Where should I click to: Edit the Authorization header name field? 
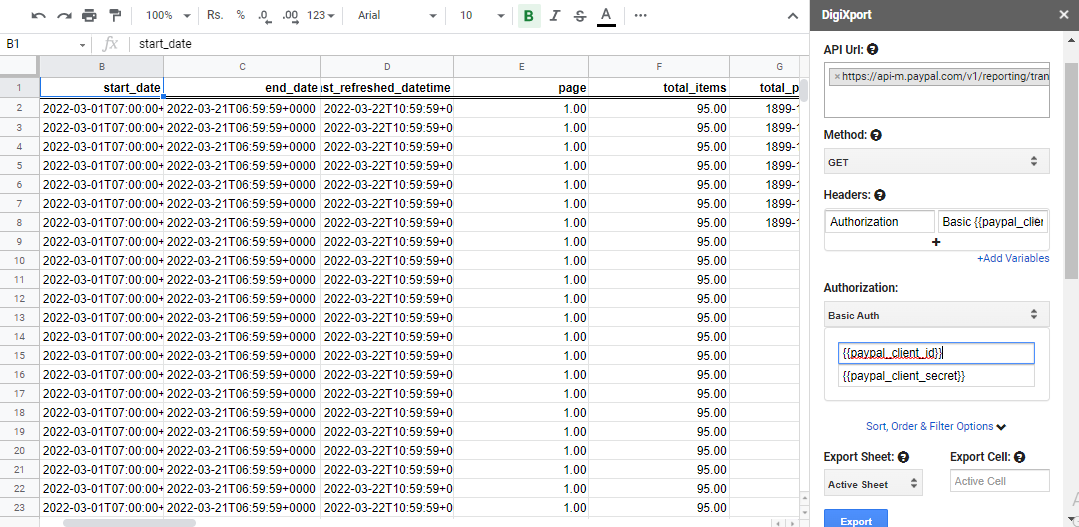(879, 222)
